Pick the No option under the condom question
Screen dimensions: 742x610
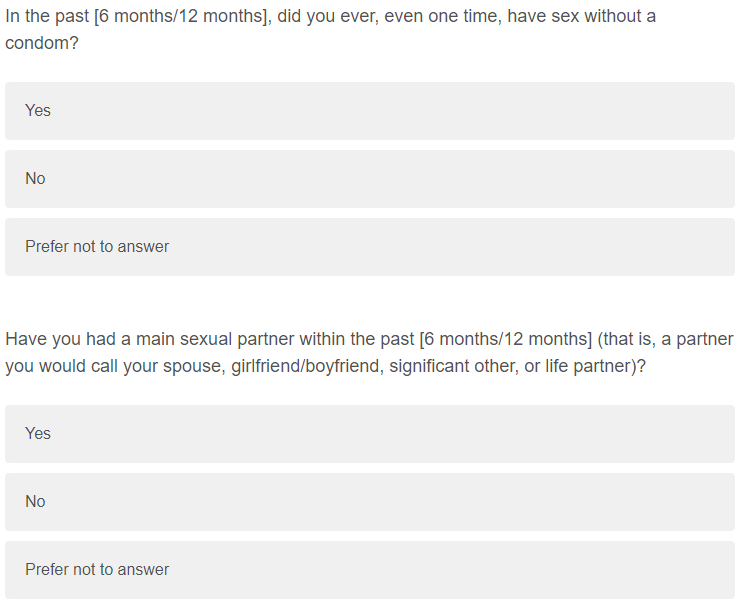[369, 179]
